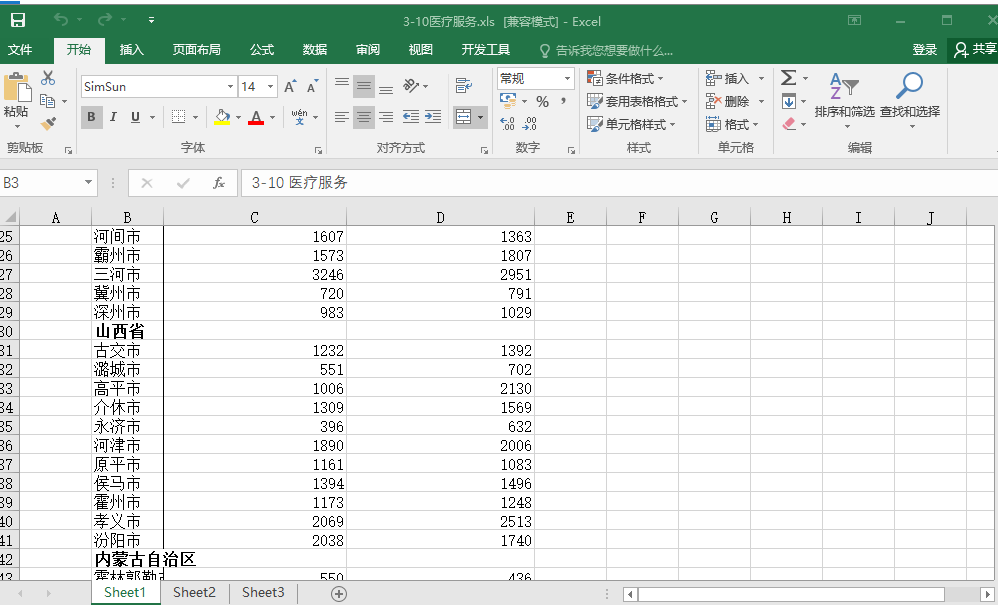Viewport: 998px width, 605px height.
Task: Click 登录 sign in link
Action: coord(924,50)
